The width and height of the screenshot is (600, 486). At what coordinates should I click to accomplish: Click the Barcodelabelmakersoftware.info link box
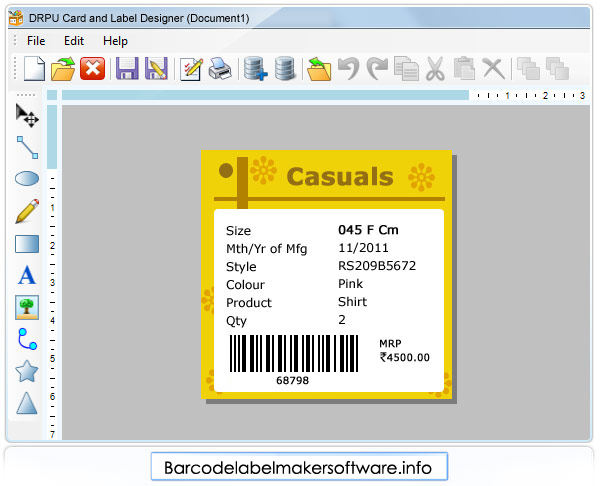(299, 466)
